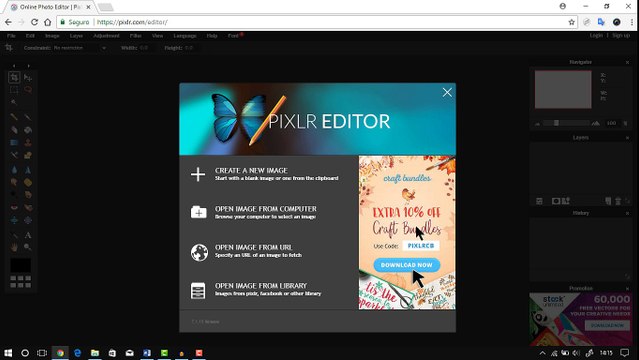Reload the browser page
The width and height of the screenshot is (639, 360).
[34, 22]
